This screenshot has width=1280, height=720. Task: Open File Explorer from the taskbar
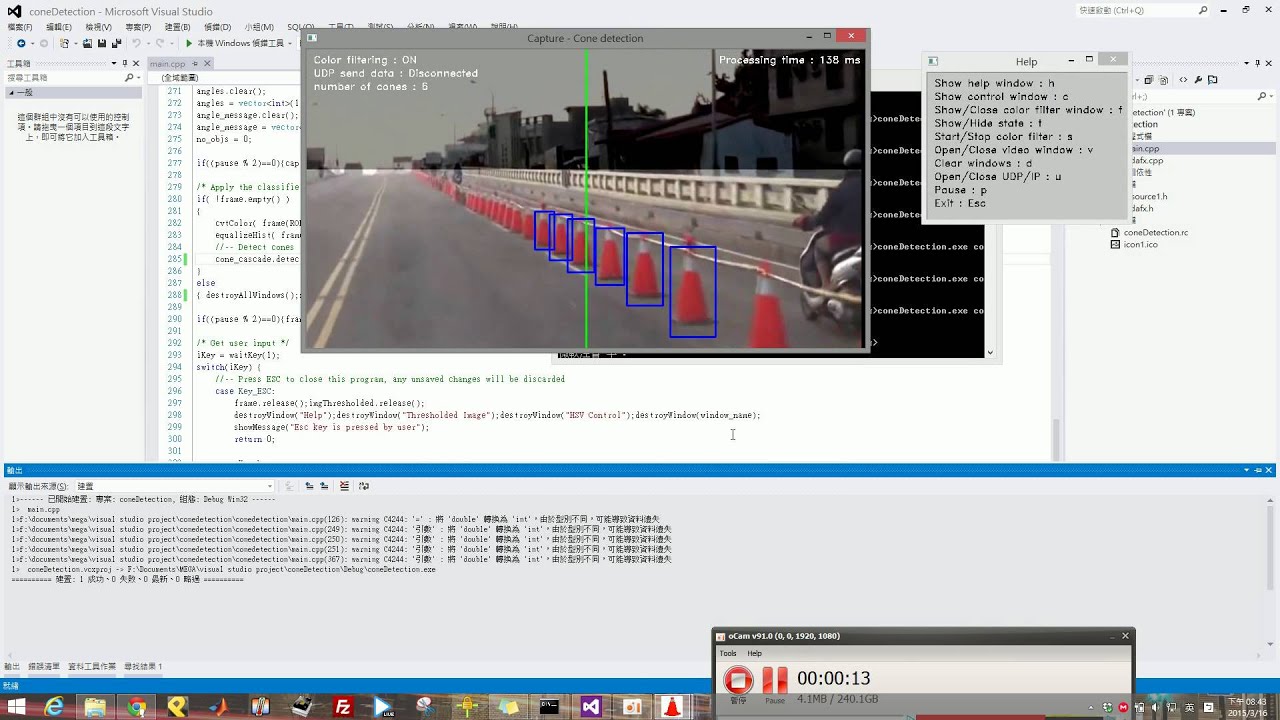[95, 707]
